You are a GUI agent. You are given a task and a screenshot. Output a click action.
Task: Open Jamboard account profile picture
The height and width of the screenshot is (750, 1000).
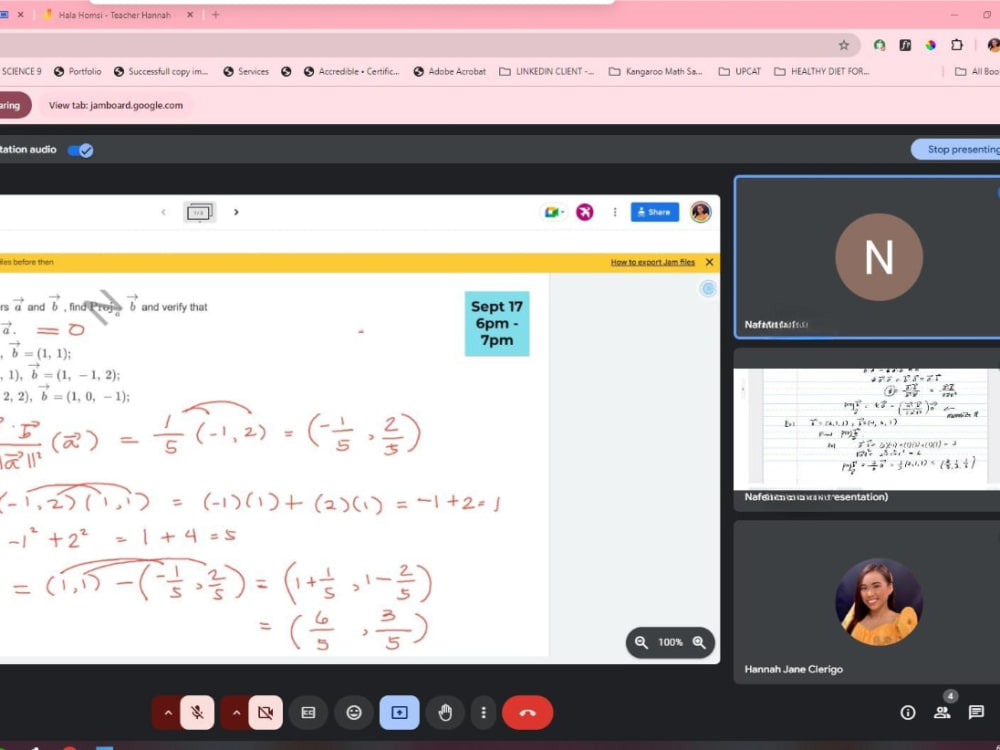tap(700, 212)
